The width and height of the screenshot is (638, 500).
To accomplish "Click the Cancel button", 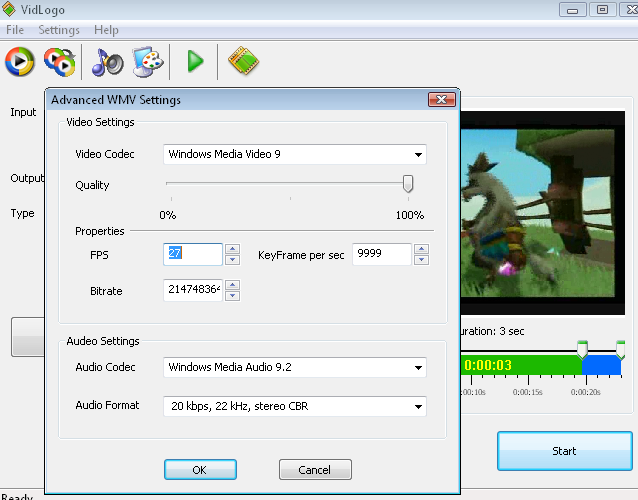I will (x=315, y=470).
